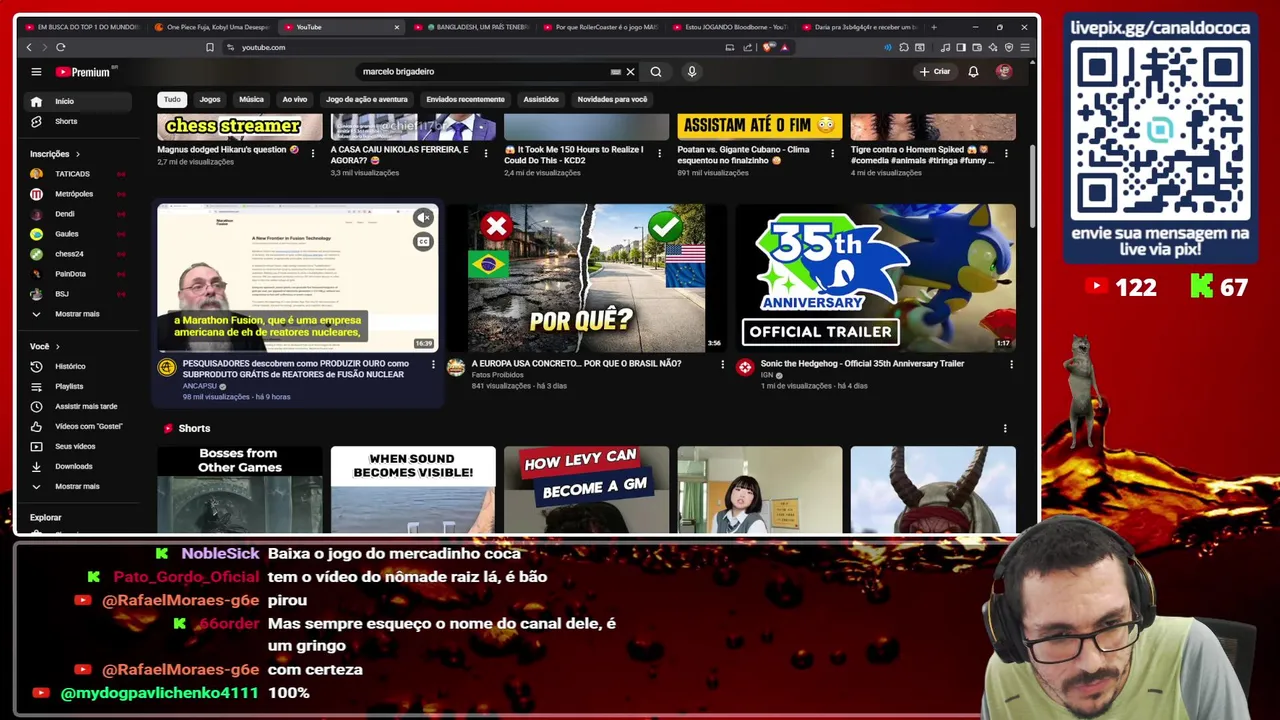
Task: Select the Enviados recentemente chip
Action: coord(465,99)
